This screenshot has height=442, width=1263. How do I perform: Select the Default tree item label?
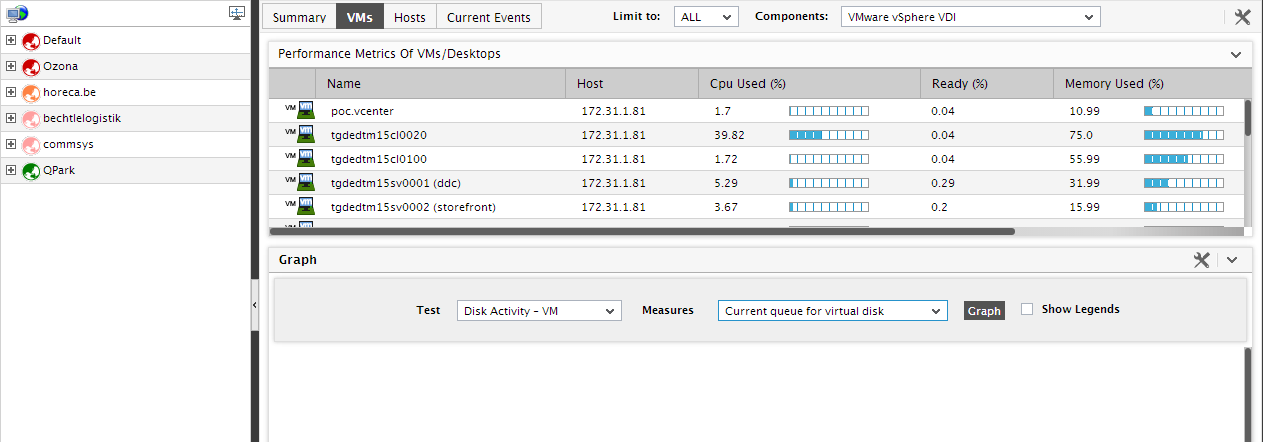62,41
